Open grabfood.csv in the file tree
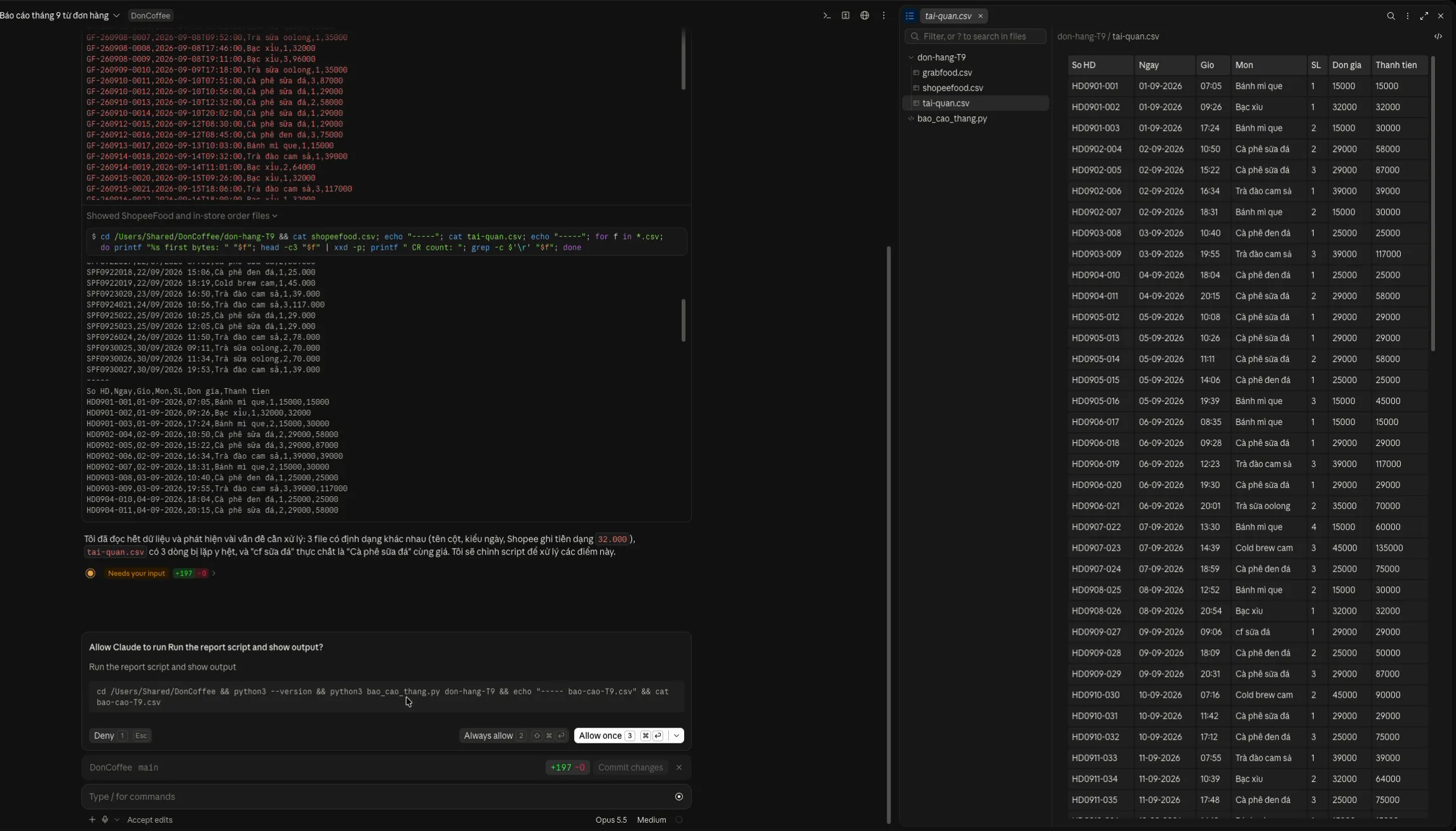Screen dimensions: 1456x831 [947, 72]
